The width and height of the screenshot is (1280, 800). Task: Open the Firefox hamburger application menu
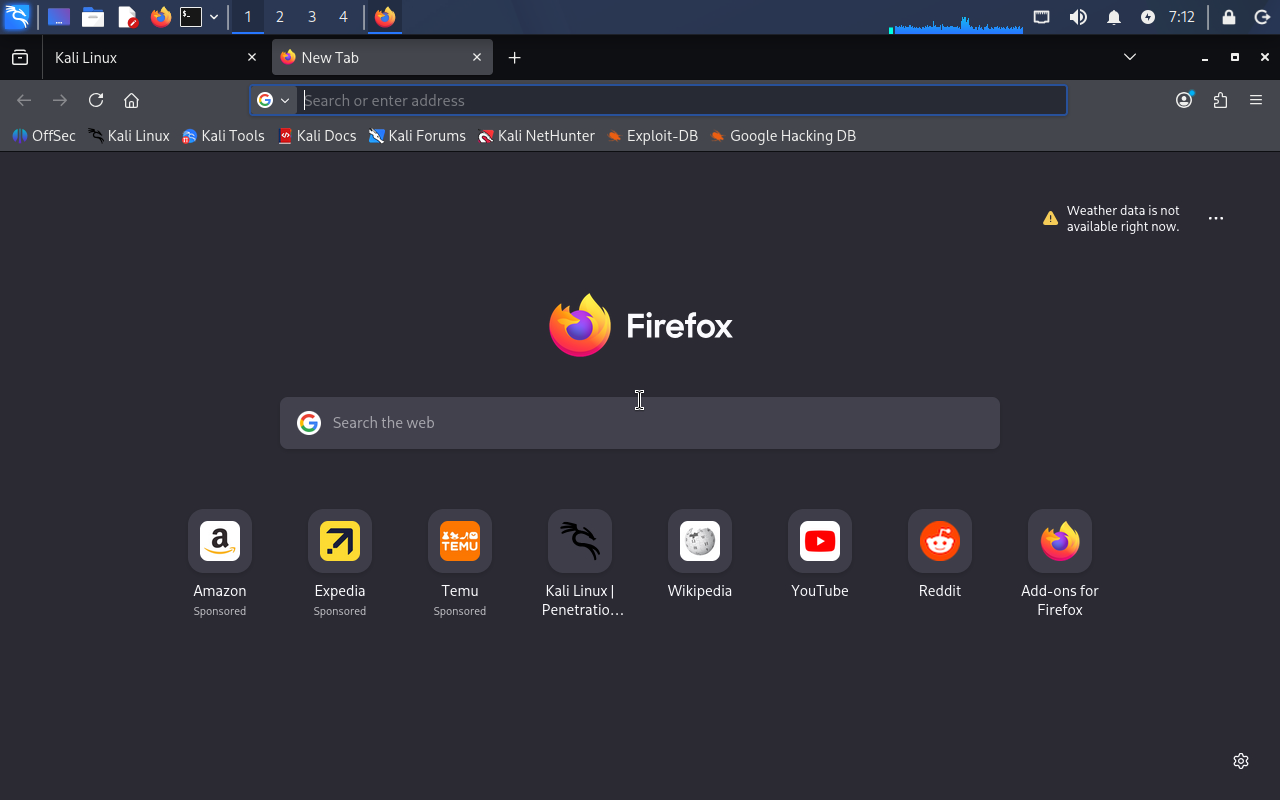1256,100
